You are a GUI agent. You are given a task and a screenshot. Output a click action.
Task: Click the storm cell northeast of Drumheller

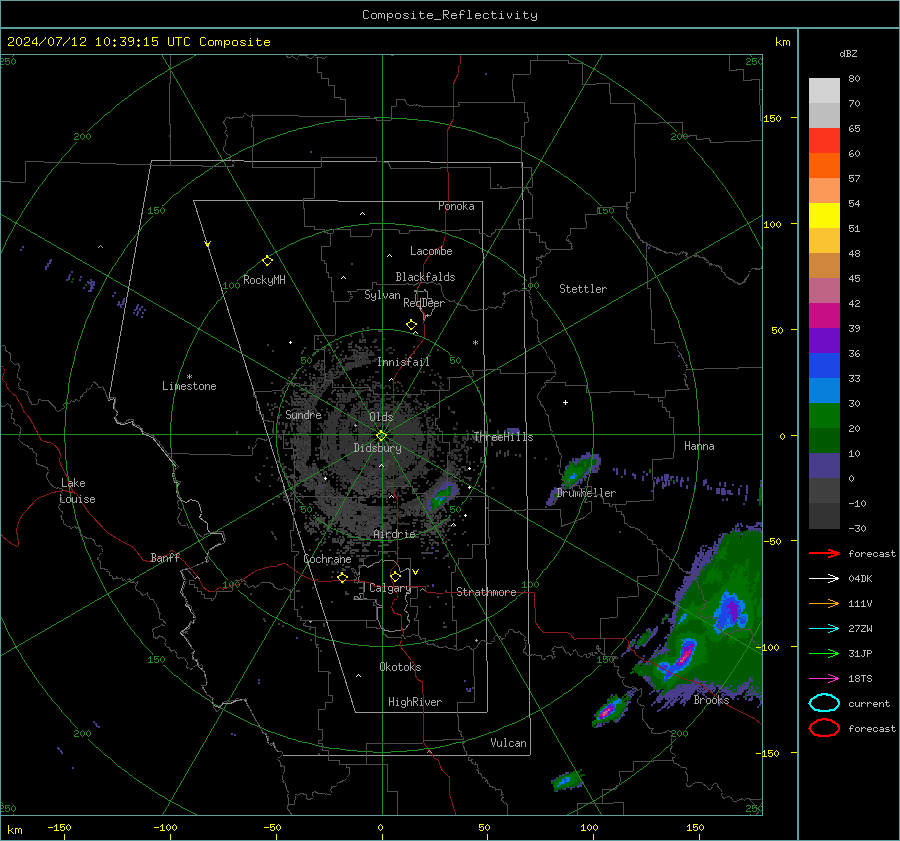pos(579,472)
